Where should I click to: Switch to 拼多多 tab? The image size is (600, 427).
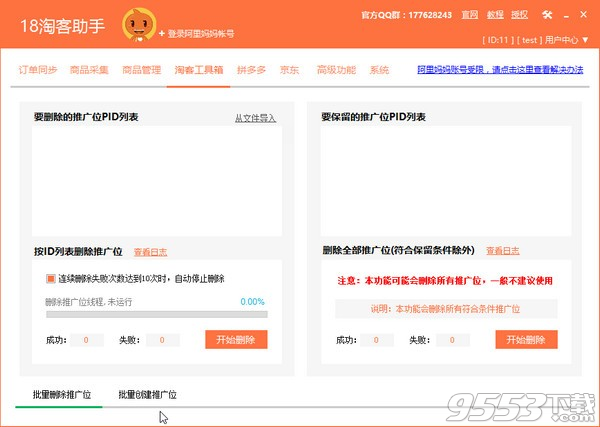tap(251, 70)
